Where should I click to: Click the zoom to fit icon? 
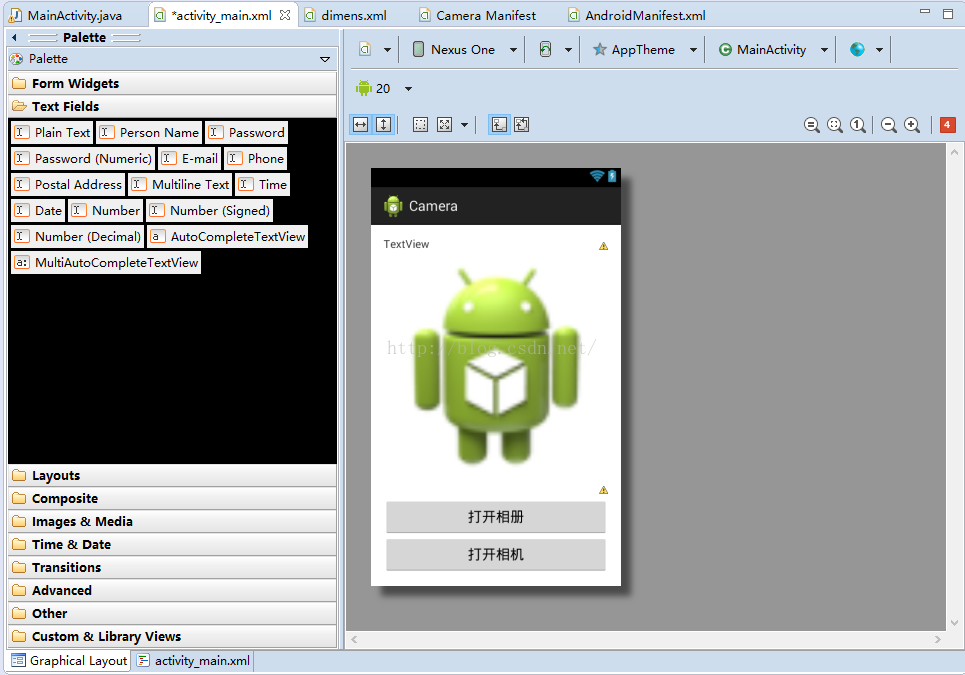click(x=835, y=125)
